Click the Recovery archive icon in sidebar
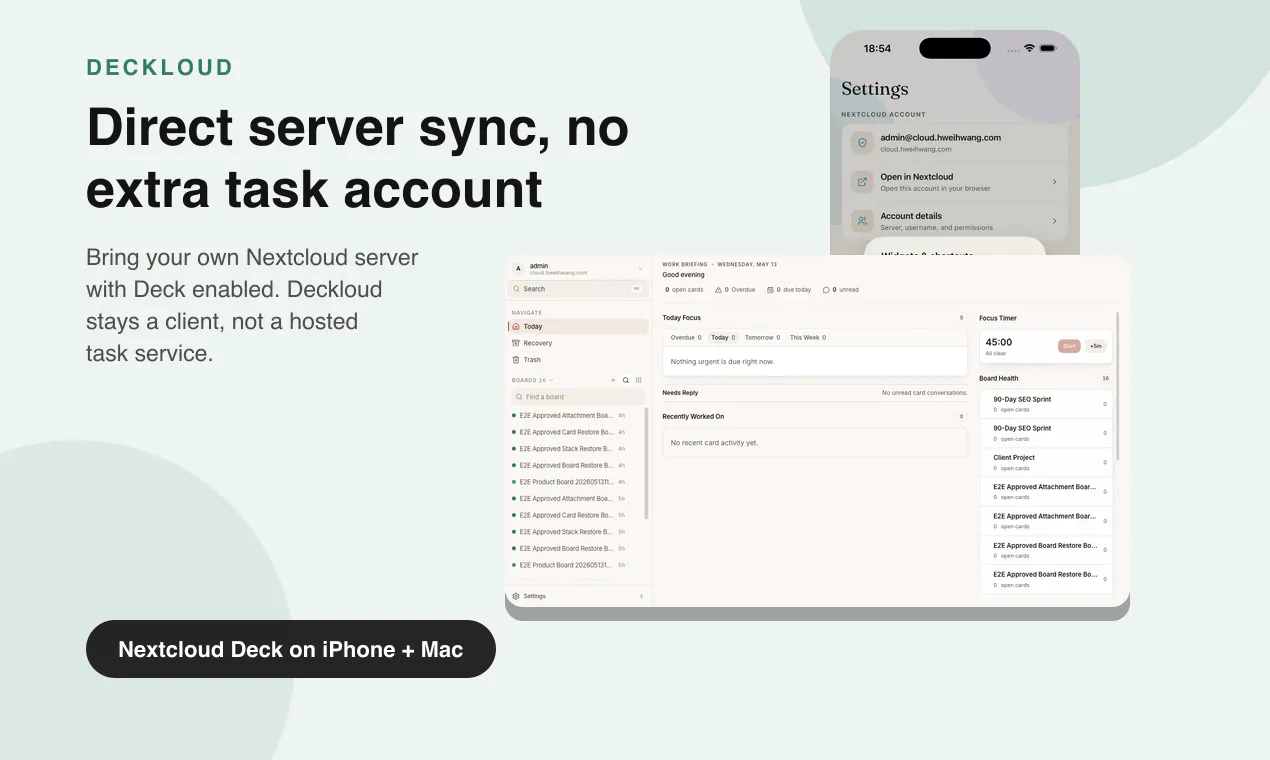The width and height of the screenshot is (1270, 760). [516, 343]
